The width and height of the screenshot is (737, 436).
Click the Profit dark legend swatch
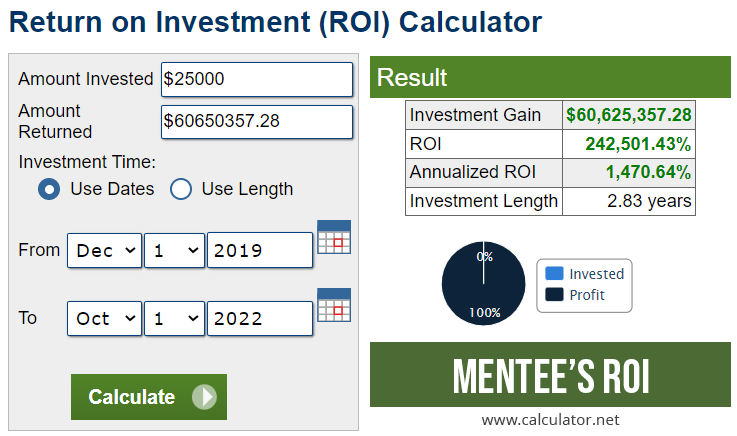554,295
